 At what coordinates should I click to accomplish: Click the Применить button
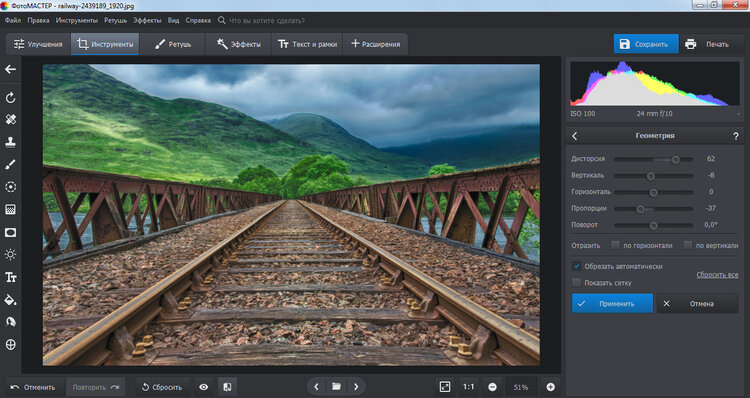(612, 304)
